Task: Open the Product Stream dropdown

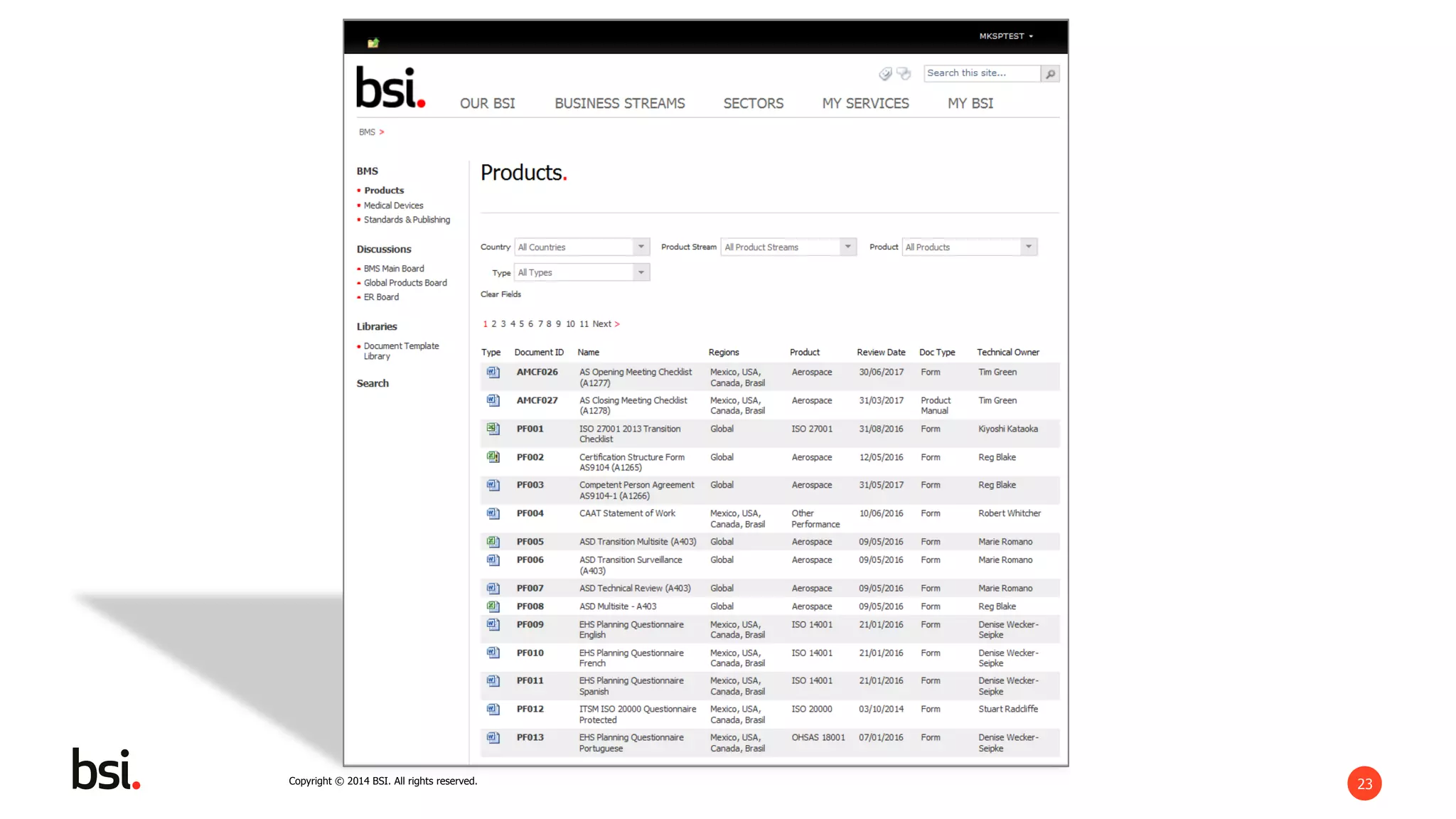Action: click(847, 247)
